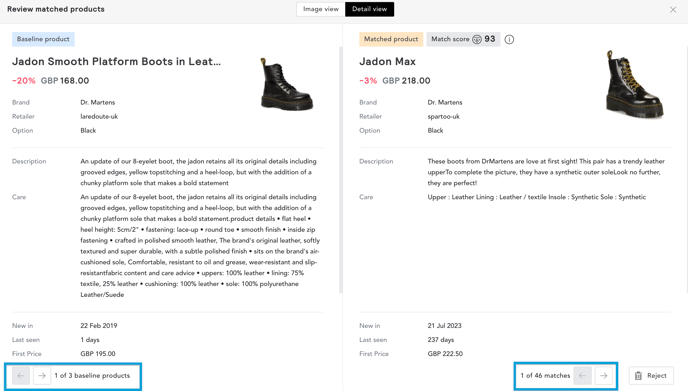
Task: Click the match score badge icon
Action: point(477,39)
